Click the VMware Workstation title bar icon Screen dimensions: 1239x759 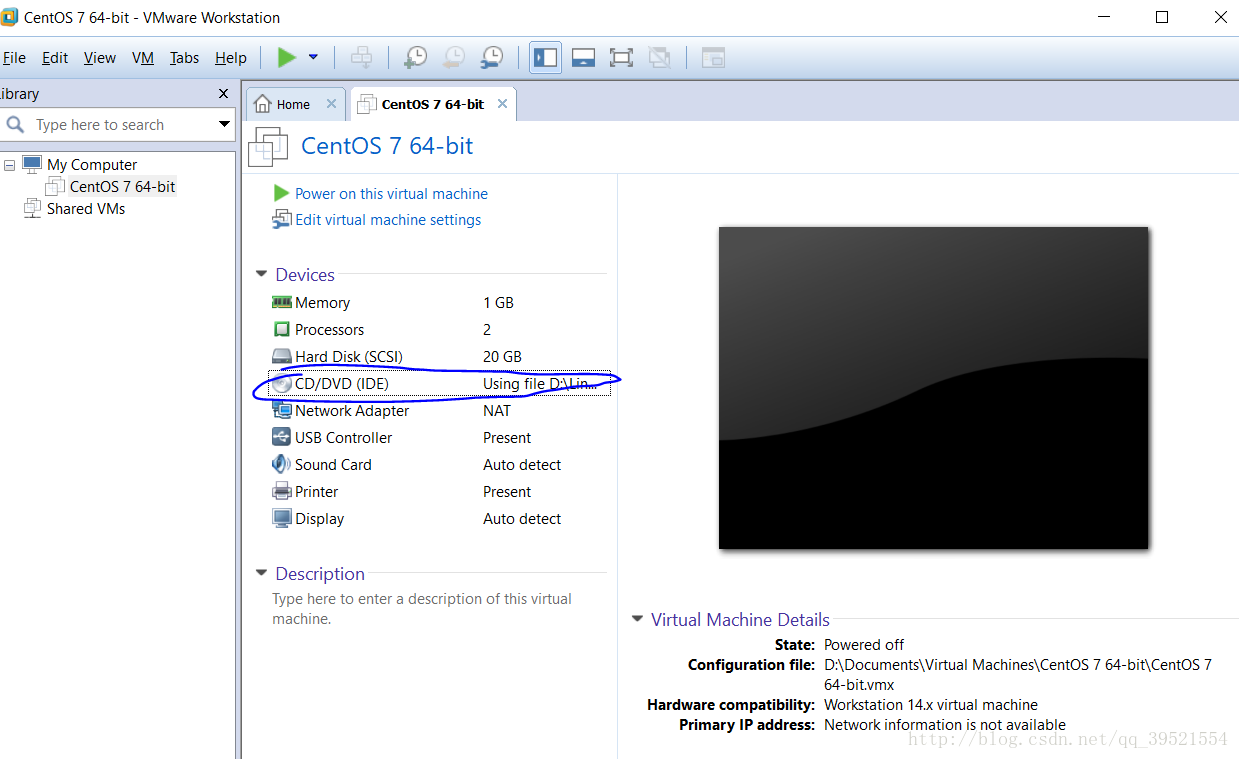coord(9,17)
